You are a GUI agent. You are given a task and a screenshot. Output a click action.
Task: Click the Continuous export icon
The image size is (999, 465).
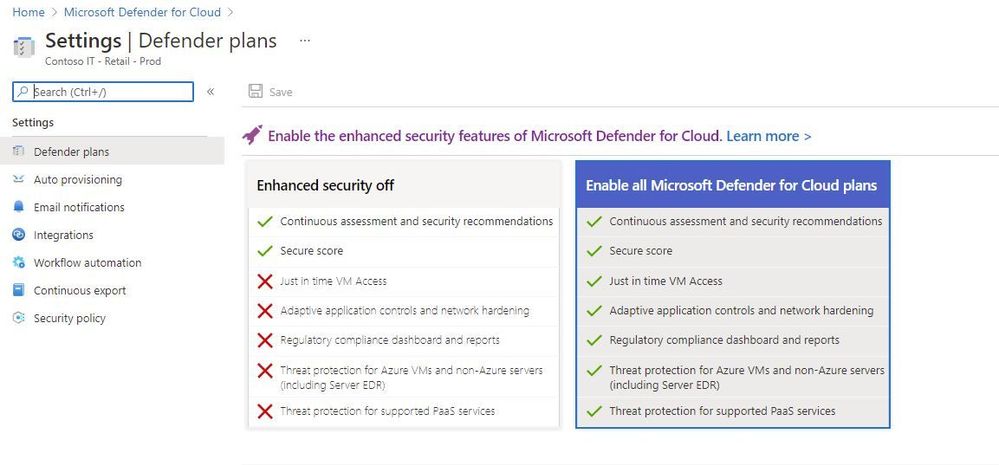[18, 290]
